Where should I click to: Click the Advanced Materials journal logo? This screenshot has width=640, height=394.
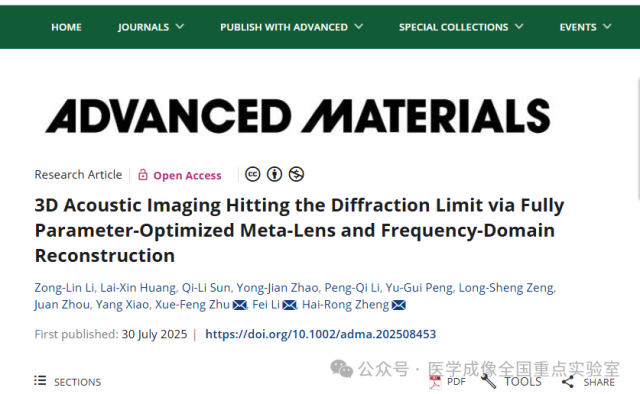[x=298, y=116]
